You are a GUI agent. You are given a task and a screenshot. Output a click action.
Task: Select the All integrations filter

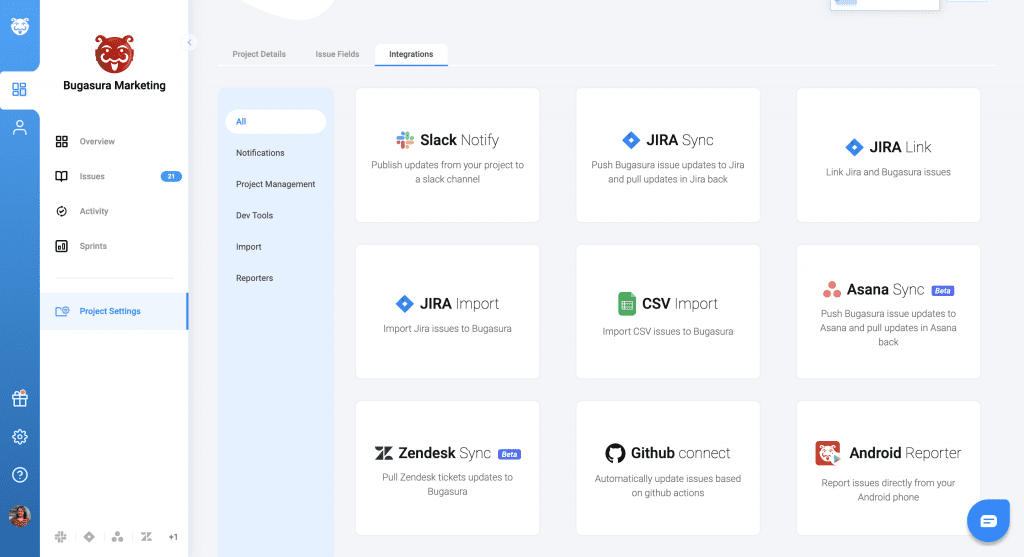pos(276,121)
